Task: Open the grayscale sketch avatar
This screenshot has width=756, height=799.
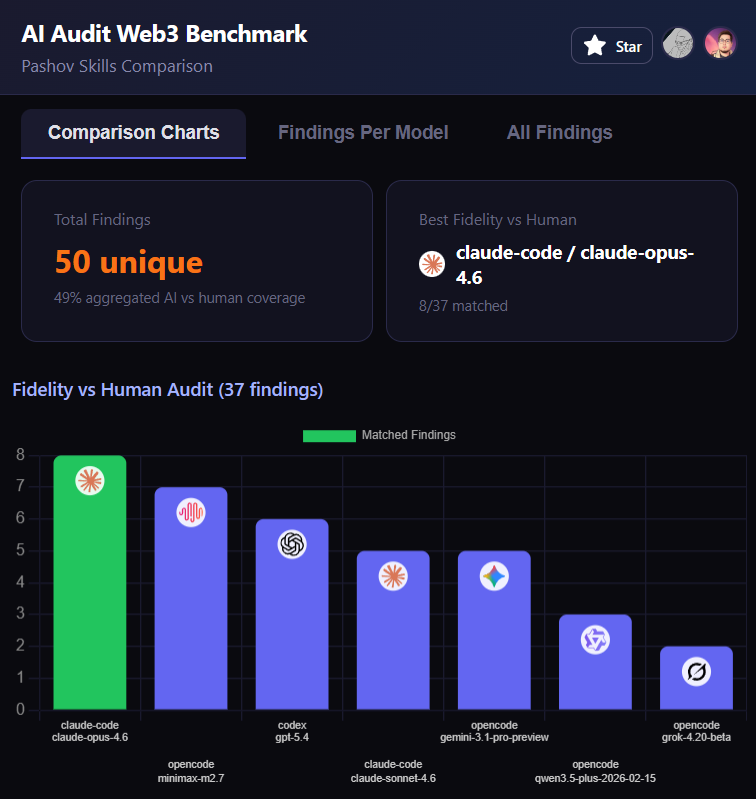Action: pyautogui.click(x=678, y=43)
